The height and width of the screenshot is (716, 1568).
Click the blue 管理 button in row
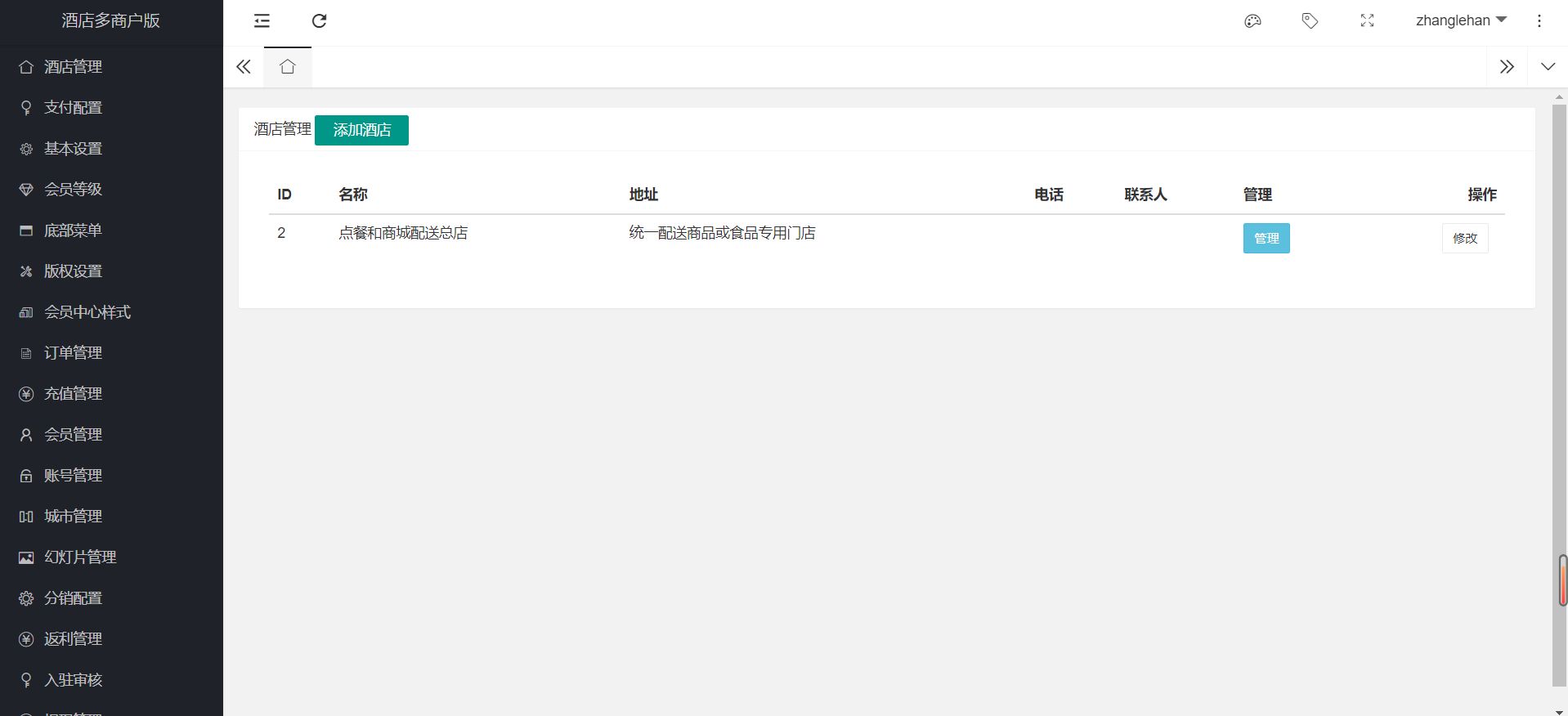(x=1266, y=239)
